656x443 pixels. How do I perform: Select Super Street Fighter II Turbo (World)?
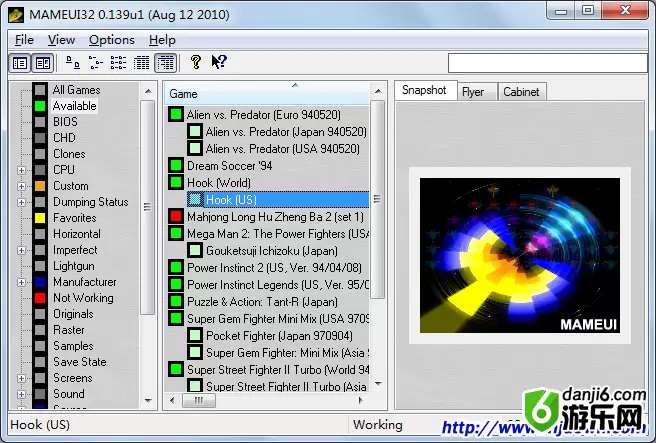point(278,369)
